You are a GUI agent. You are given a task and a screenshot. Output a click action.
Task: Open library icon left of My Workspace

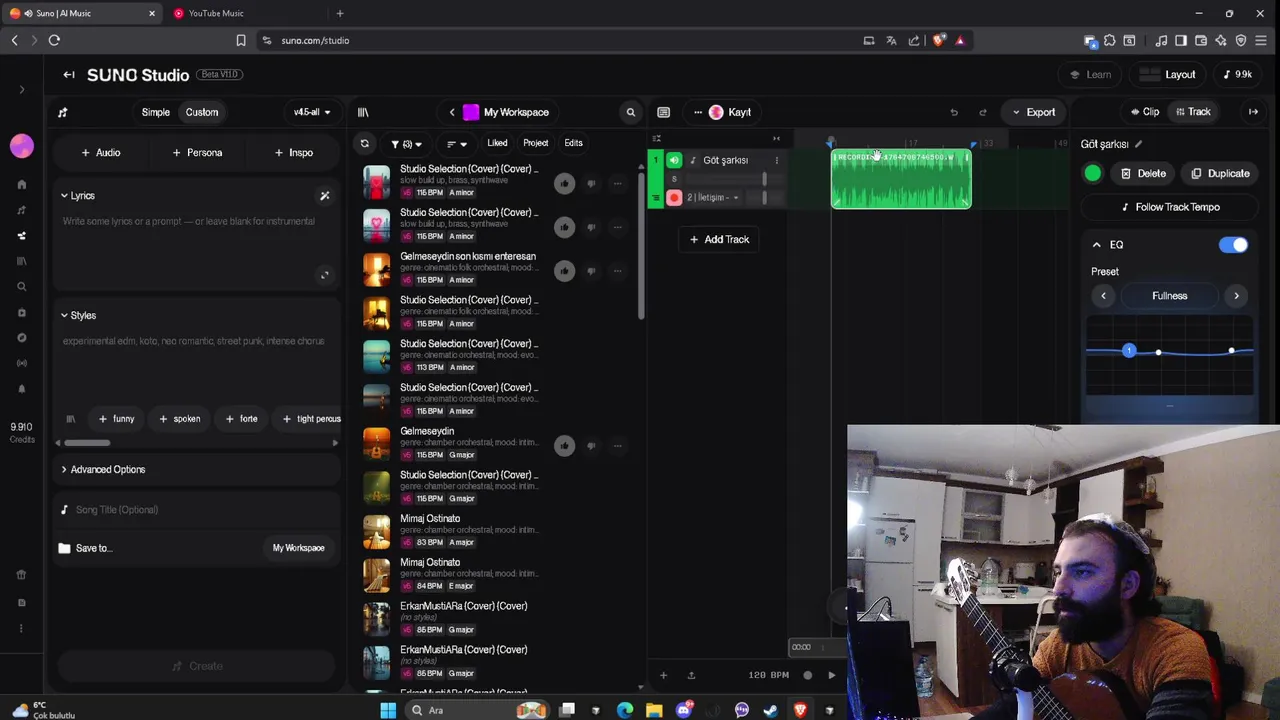(x=363, y=112)
